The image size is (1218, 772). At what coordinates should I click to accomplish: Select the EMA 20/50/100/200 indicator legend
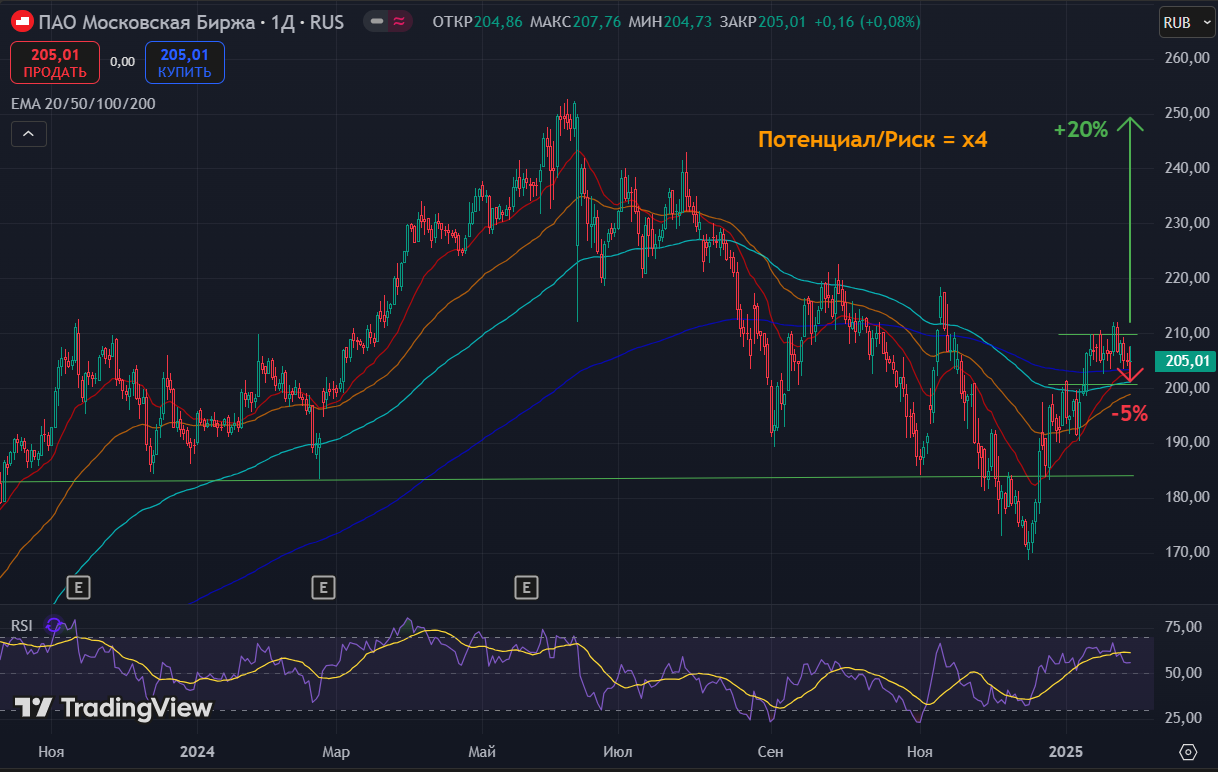(x=83, y=103)
